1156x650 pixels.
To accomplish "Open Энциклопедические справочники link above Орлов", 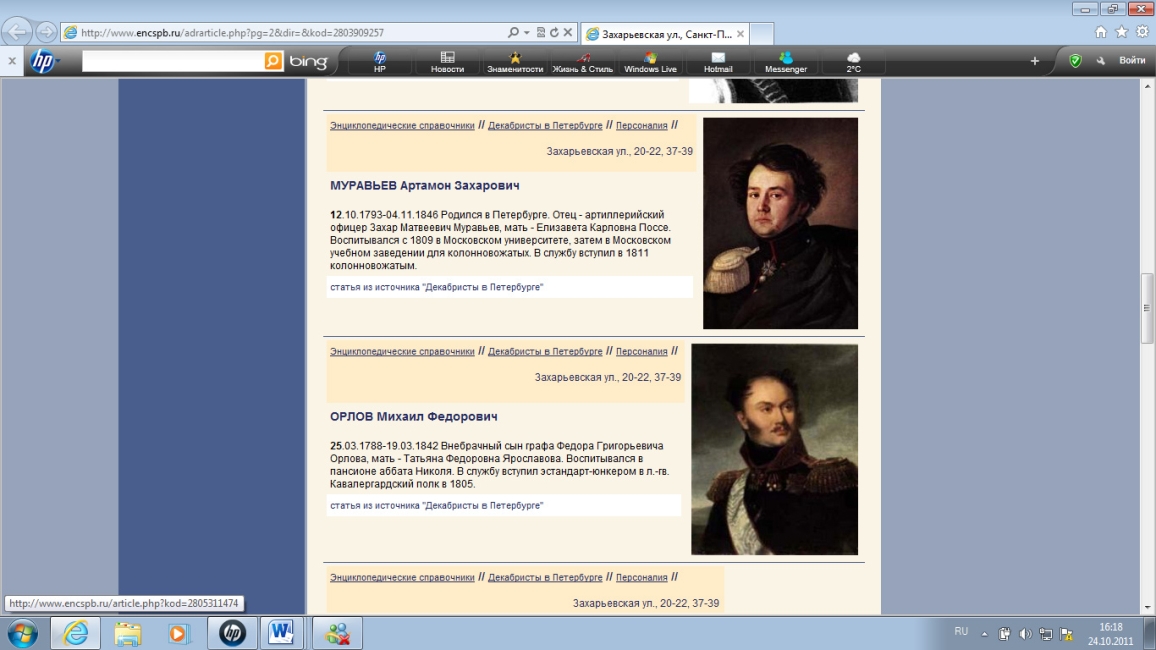I will coord(402,352).
